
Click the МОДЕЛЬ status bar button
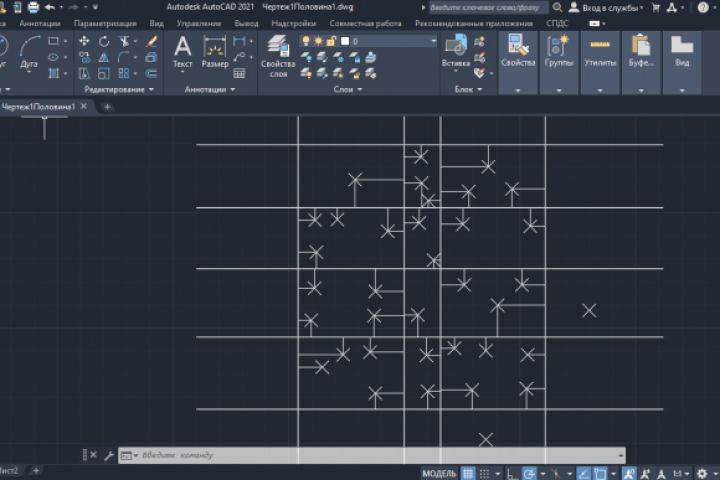pyautogui.click(x=439, y=474)
